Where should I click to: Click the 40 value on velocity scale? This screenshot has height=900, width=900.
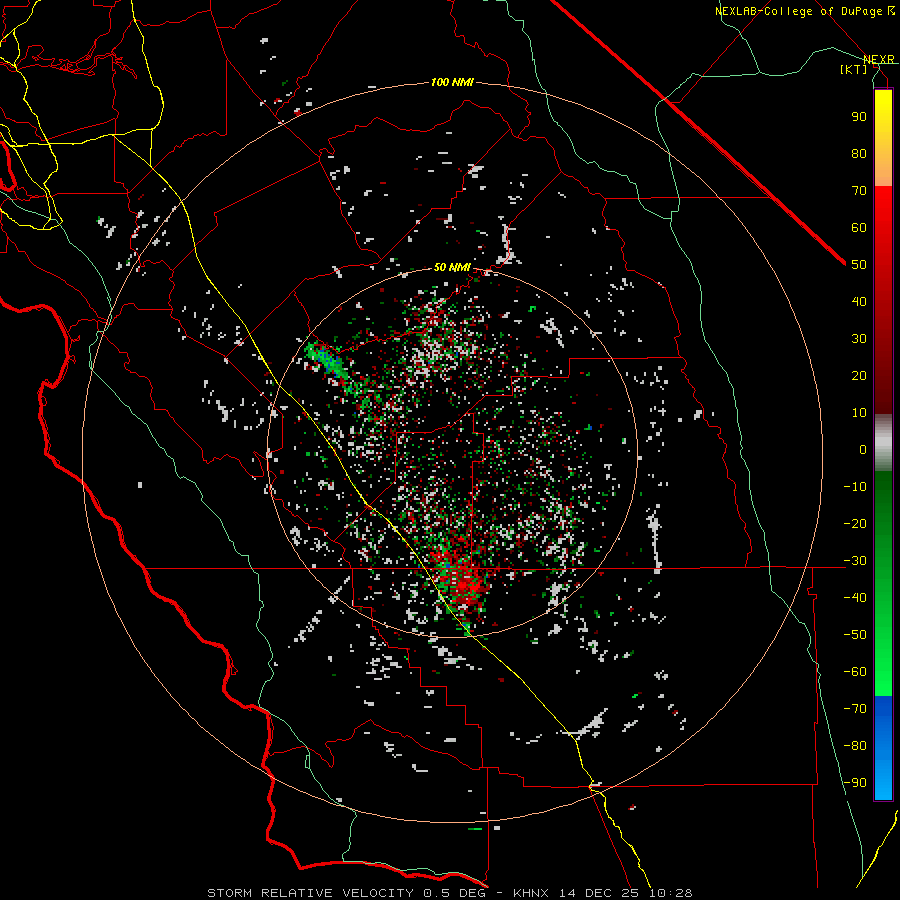(859, 301)
